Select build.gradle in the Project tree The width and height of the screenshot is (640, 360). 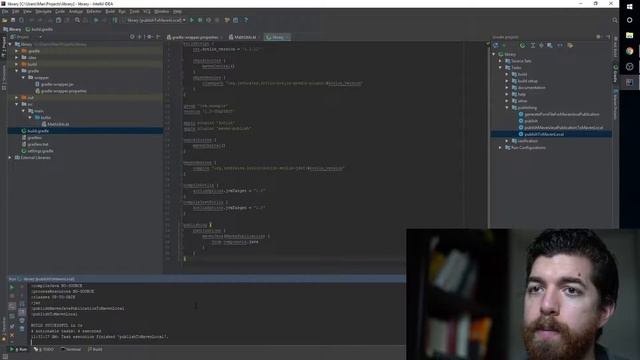tap(38, 131)
